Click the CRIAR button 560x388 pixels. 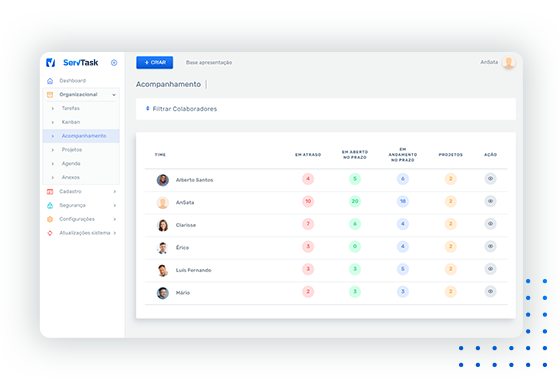point(155,63)
